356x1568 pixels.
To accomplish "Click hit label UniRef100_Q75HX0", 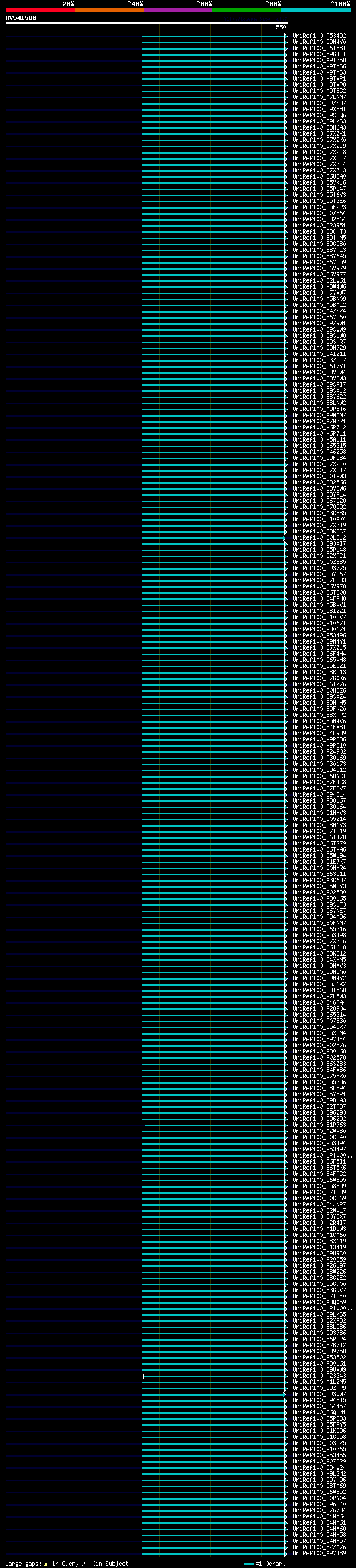I will [319, 1076].
